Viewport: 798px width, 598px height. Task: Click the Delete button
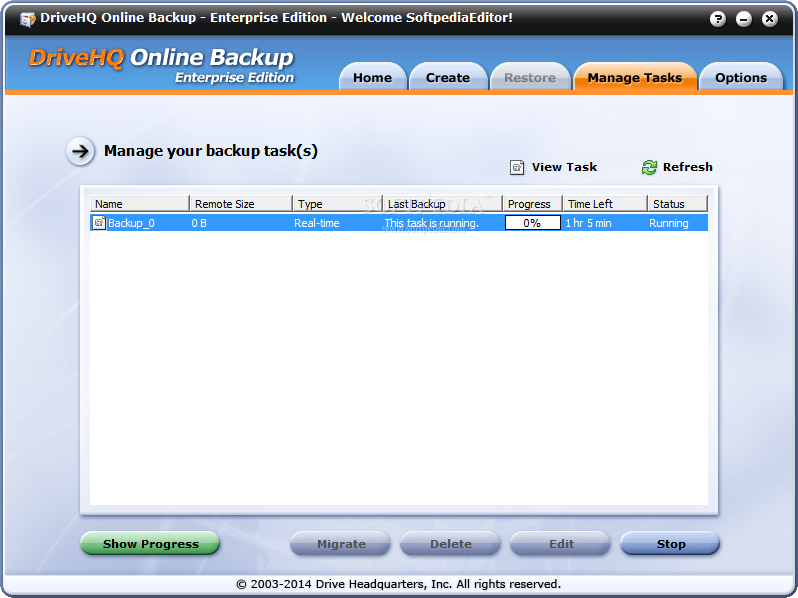point(450,544)
